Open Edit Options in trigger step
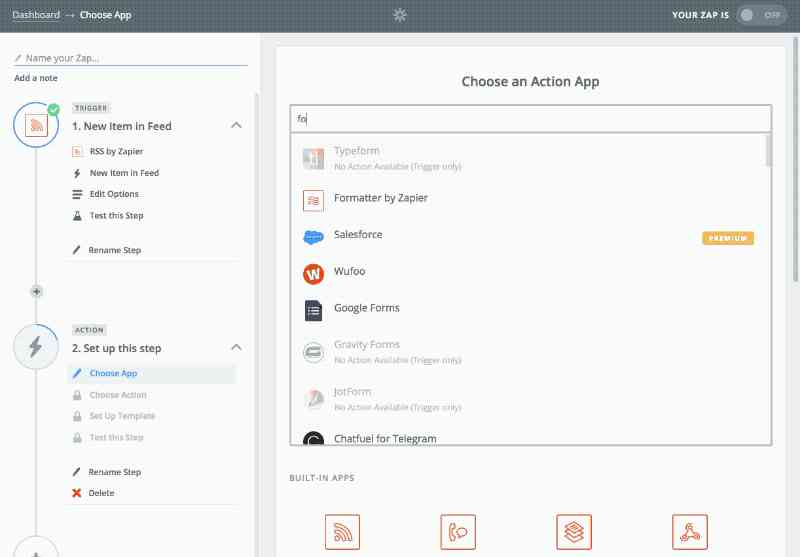 coord(114,194)
